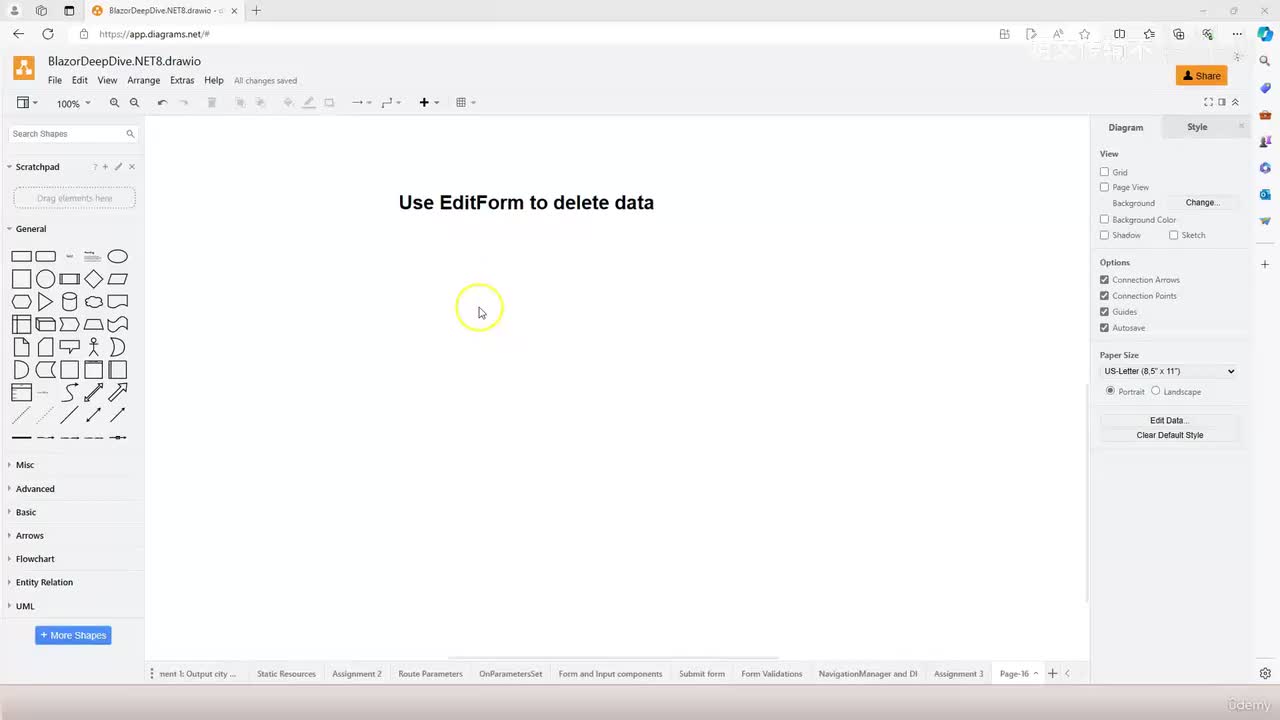
Task: Click Clear Default Style button
Action: 1169,435
